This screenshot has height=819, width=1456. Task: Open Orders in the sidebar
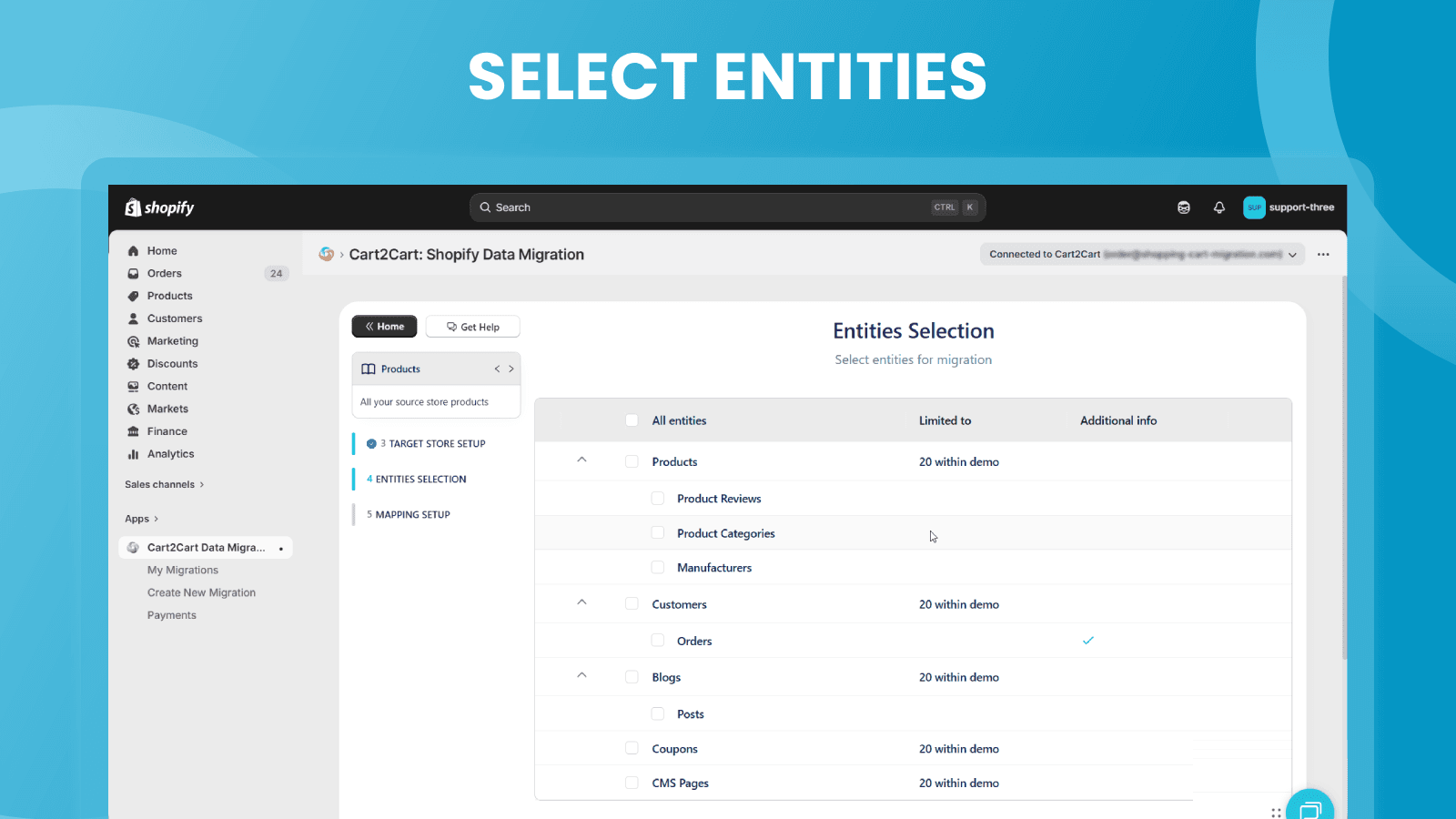165,273
